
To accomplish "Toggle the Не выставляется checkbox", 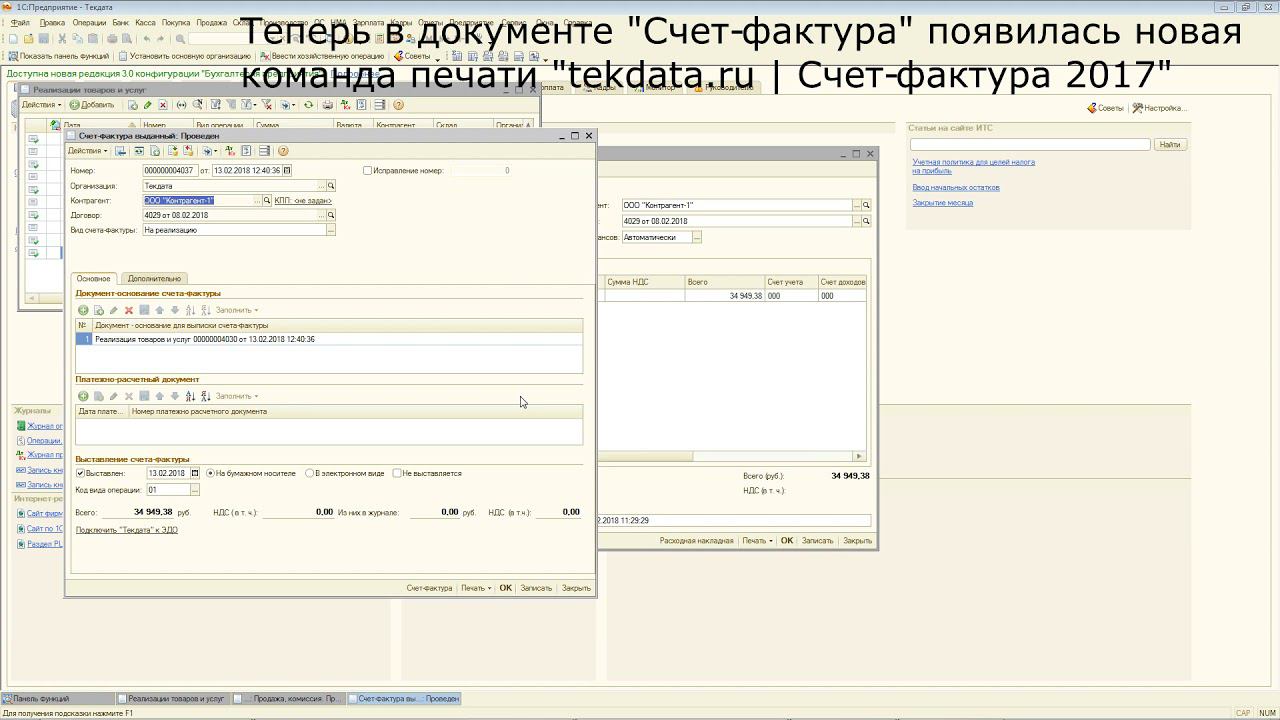I will pos(397,473).
